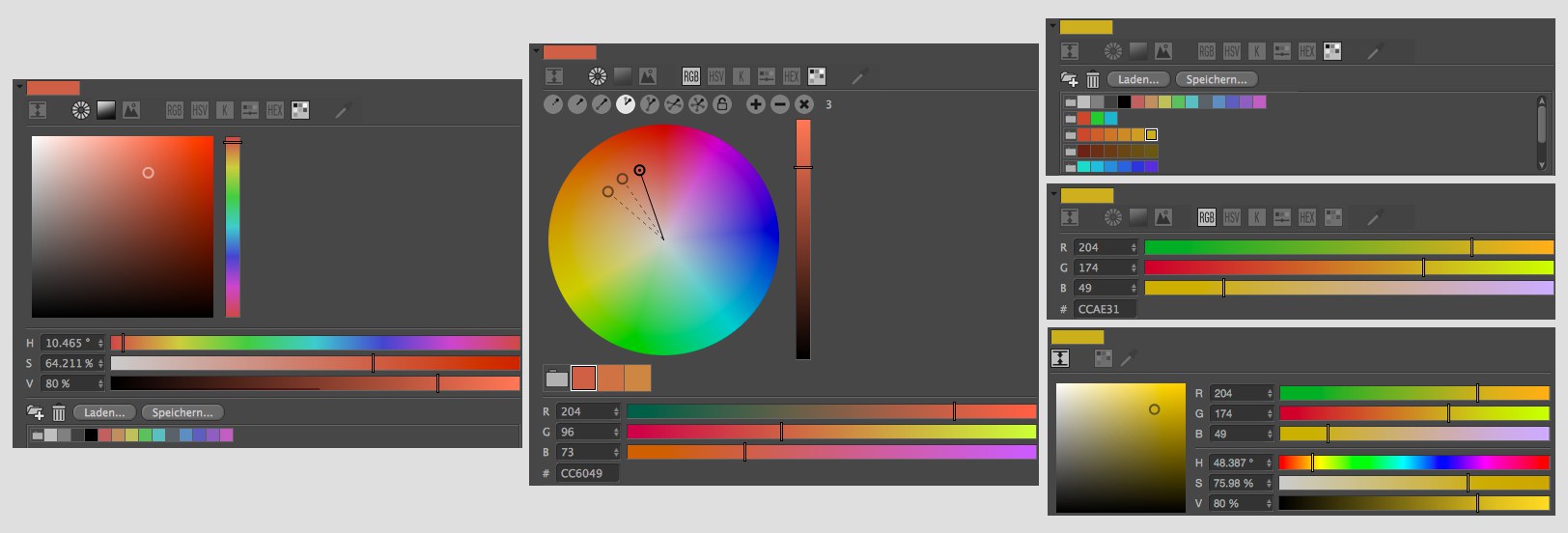Toggle HEX field in the RGB yellow panel
1568x533 pixels.
coord(1307,218)
